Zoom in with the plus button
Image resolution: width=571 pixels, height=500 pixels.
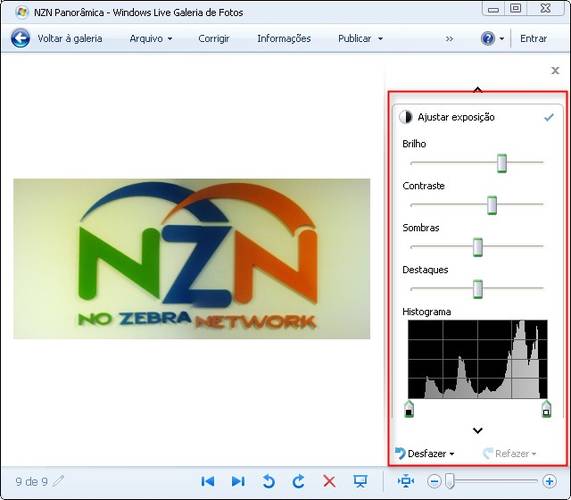(549, 481)
